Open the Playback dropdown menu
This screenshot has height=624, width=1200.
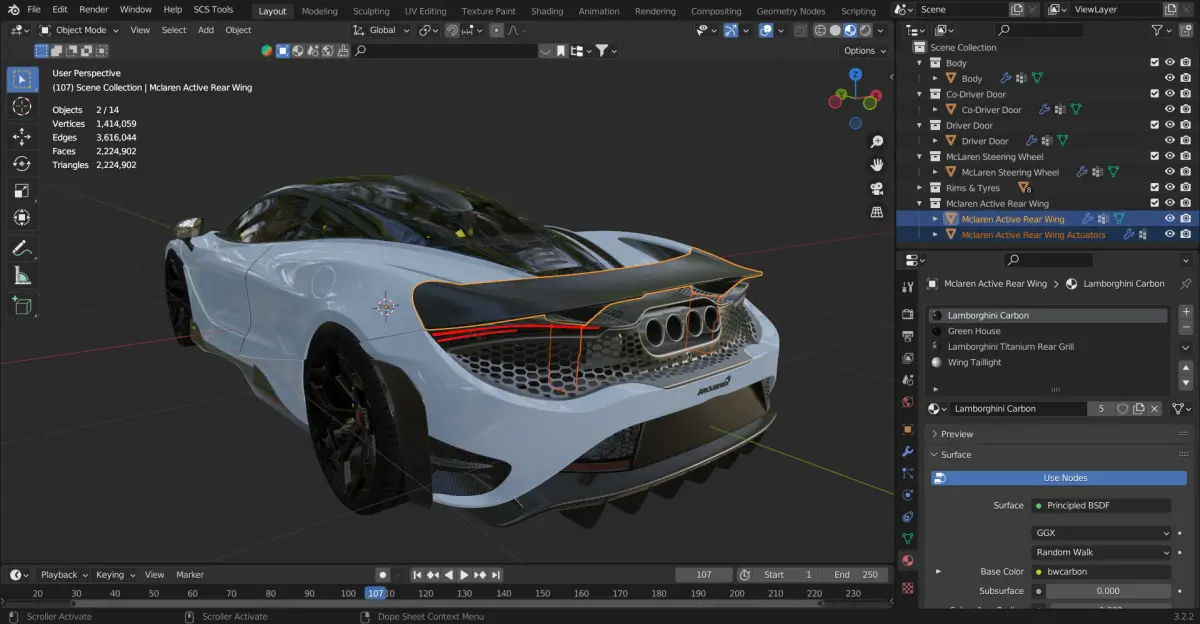click(64, 575)
